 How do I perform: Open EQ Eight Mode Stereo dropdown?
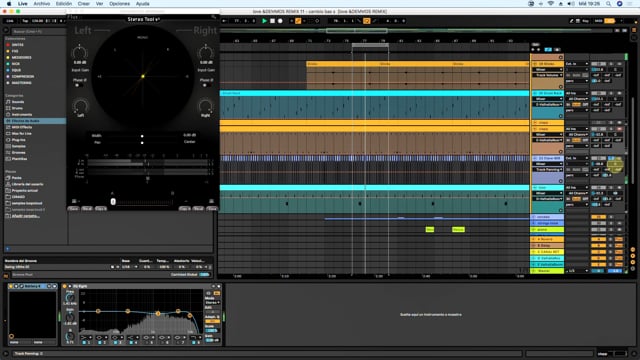point(212,302)
